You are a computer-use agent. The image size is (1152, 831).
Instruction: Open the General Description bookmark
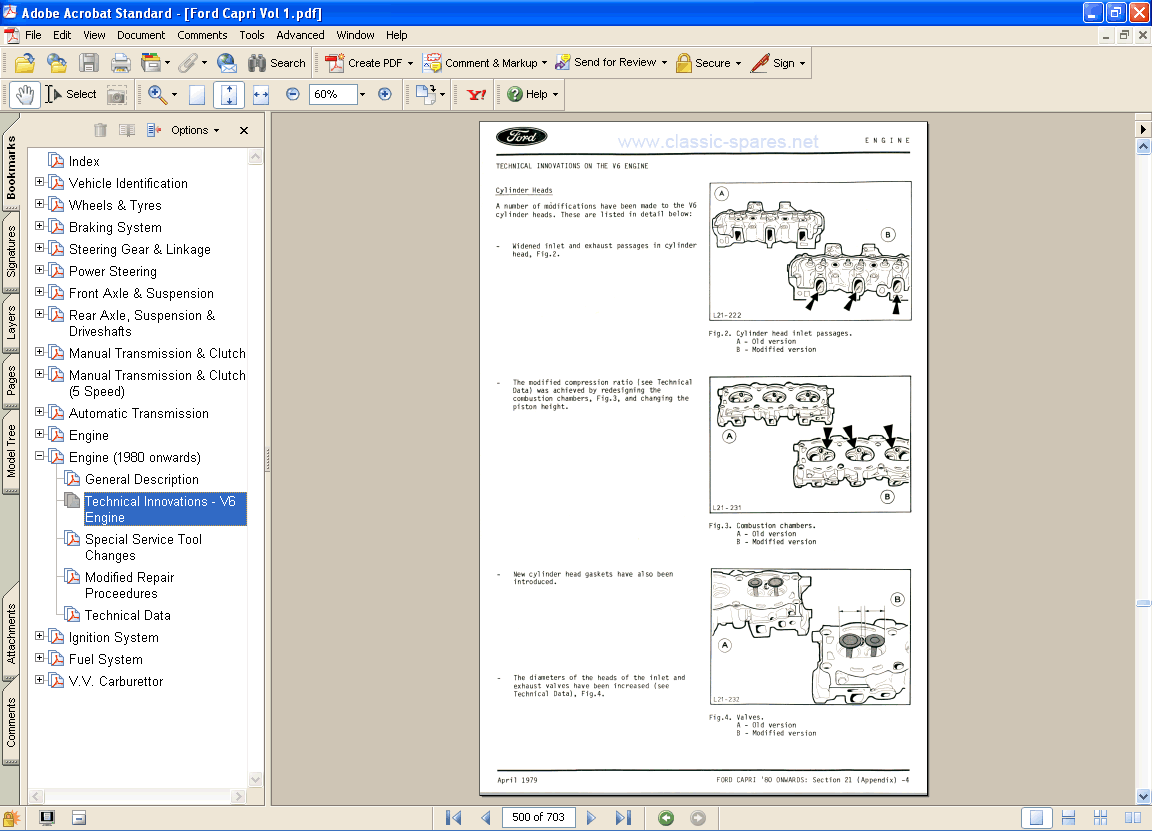coord(142,479)
